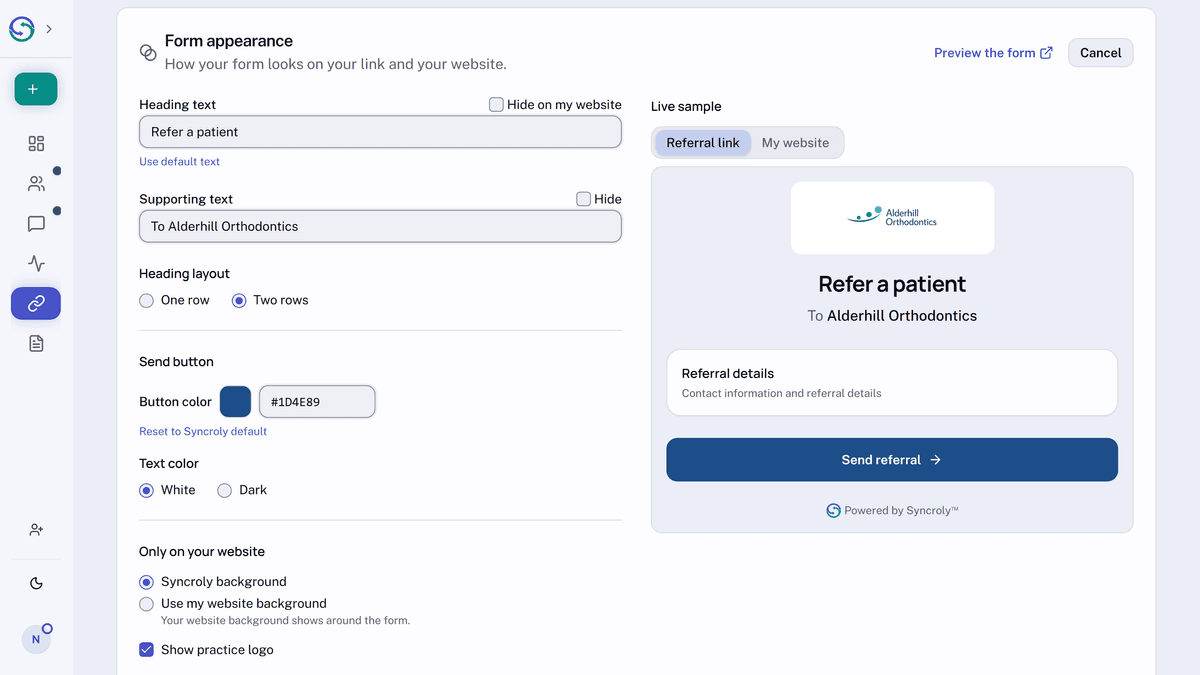Select White text color option
The image size is (1200, 675).
tap(147, 490)
